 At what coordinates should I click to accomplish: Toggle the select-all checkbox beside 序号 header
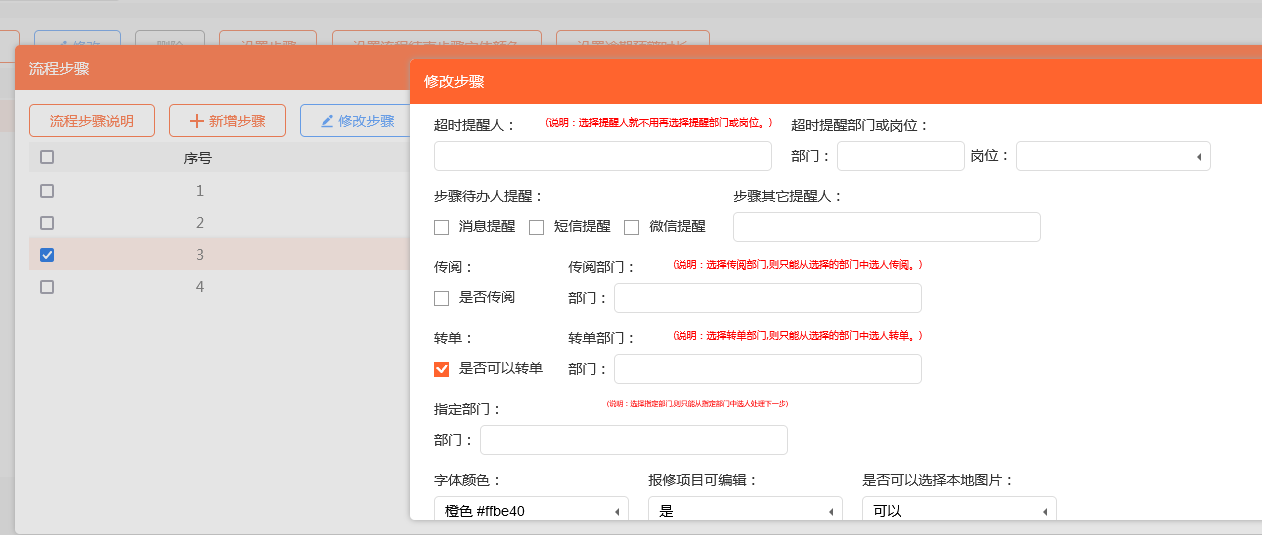[x=47, y=157]
